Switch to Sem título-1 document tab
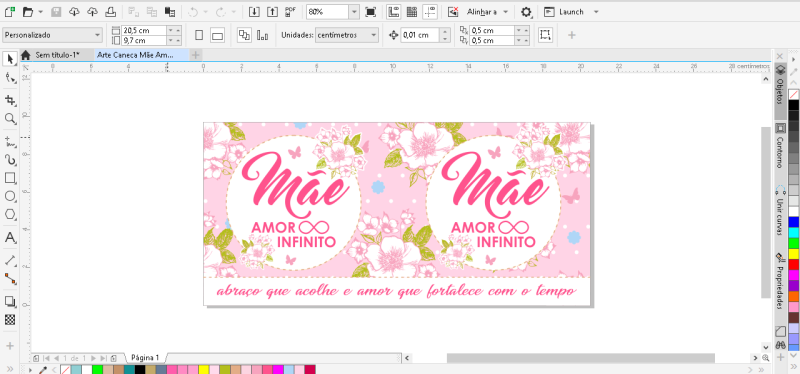 click(57, 55)
